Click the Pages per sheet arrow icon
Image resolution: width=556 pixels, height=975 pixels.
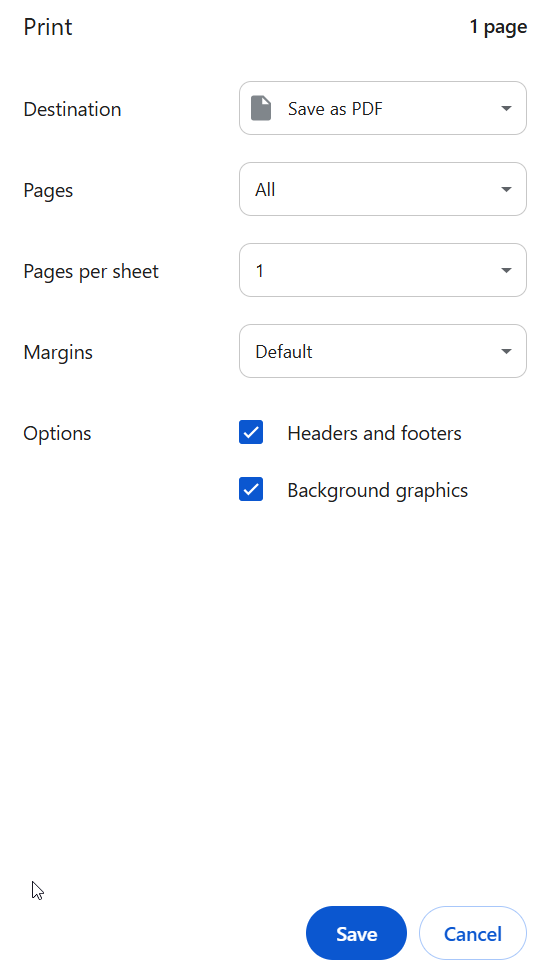pyautogui.click(x=506, y=270)
